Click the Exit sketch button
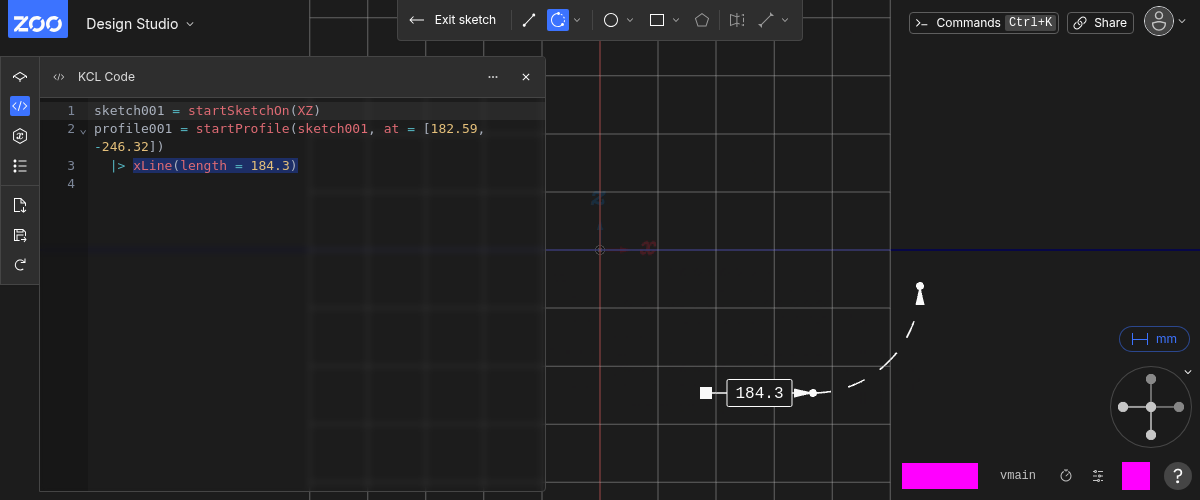 click(x=453, y=20)
